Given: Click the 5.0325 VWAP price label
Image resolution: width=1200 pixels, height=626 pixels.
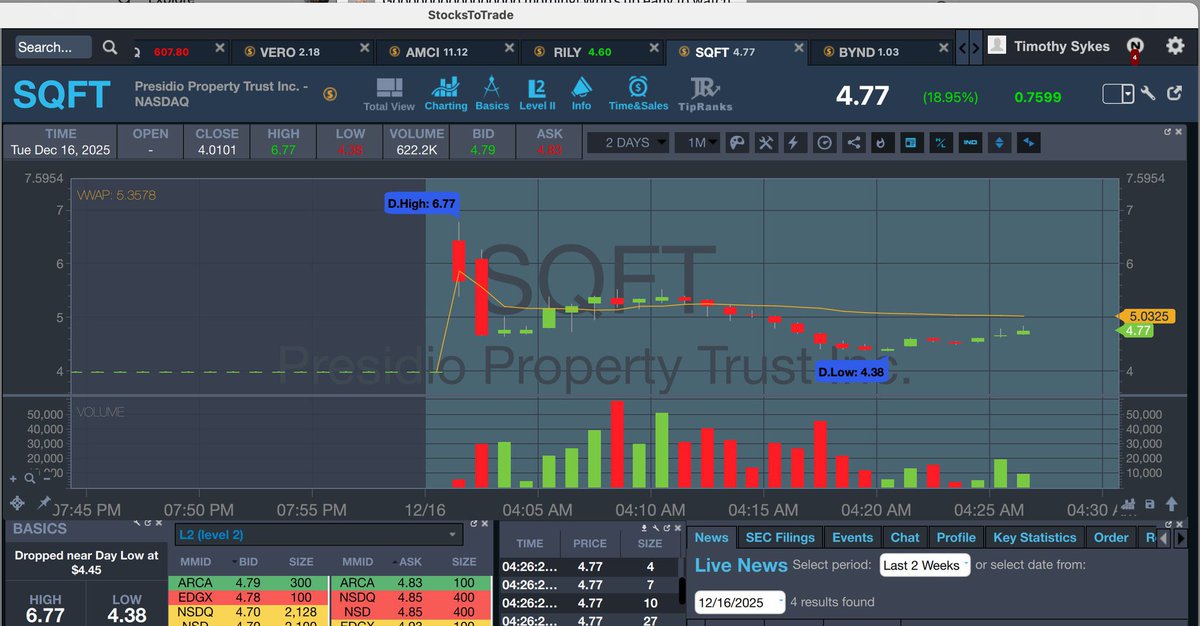Looking at the screenshot, I should pyautogui.click(x=1149, y=317).
